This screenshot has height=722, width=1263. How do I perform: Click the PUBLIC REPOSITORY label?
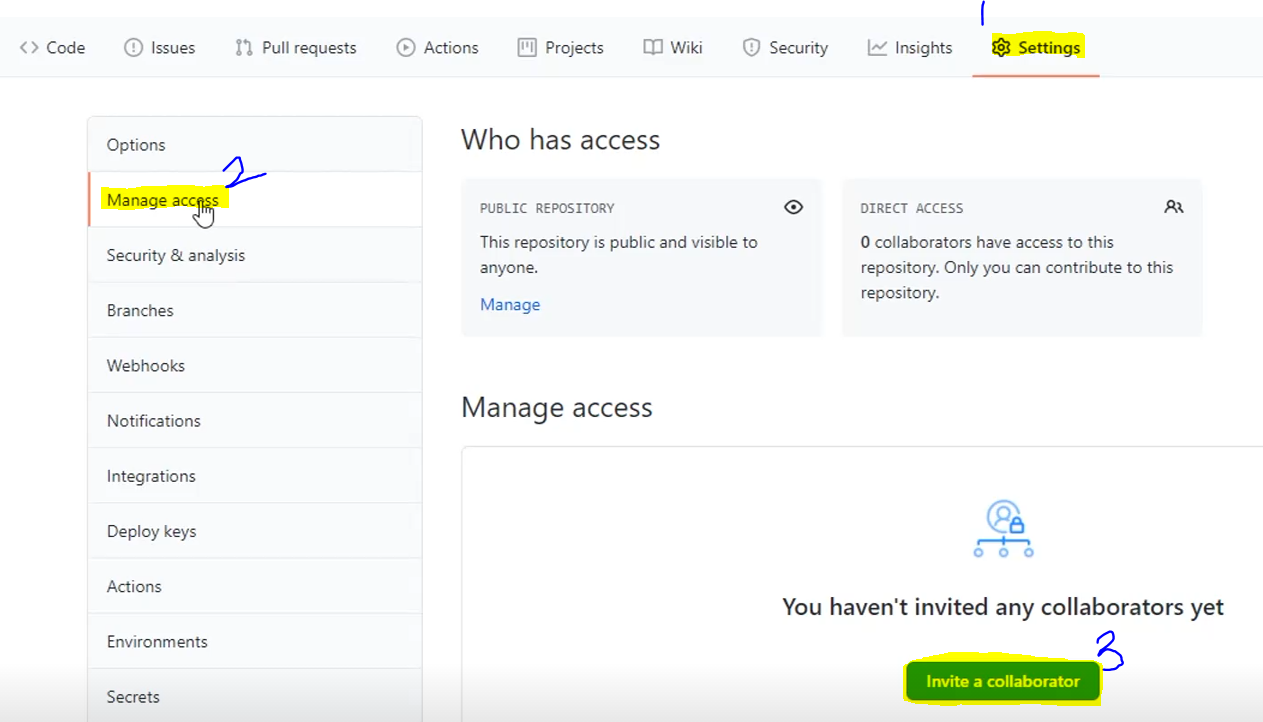pyautogui.click(x=547, y=208)
